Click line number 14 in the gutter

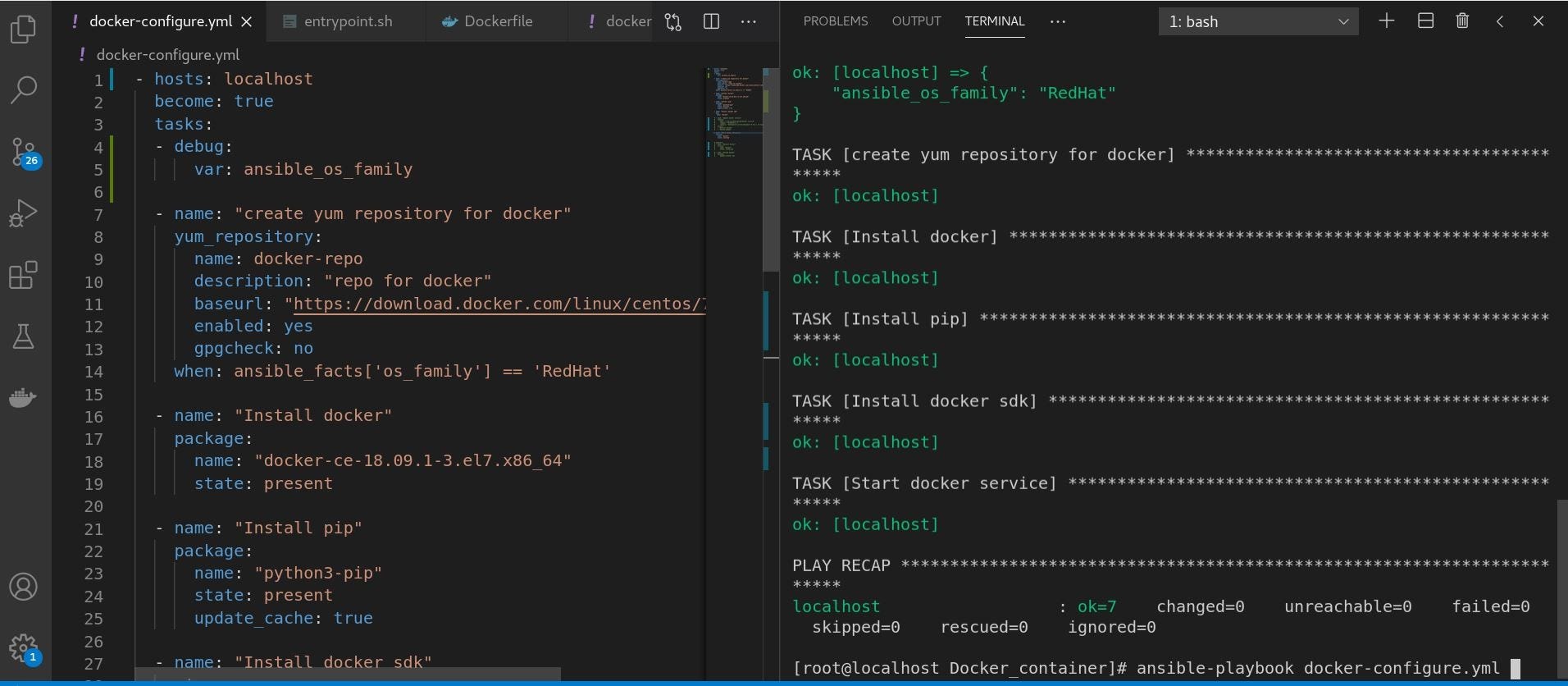[94, 372]
